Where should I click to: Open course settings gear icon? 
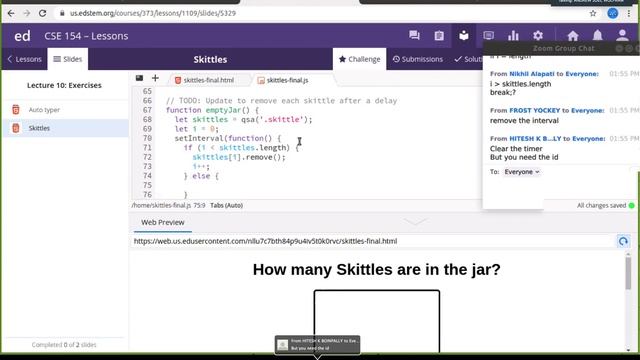538,36
